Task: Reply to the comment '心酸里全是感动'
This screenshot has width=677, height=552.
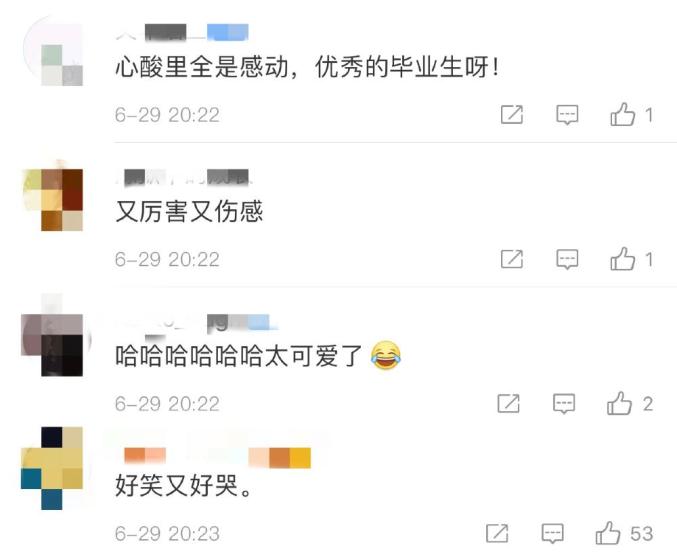Action: [567, 115]
